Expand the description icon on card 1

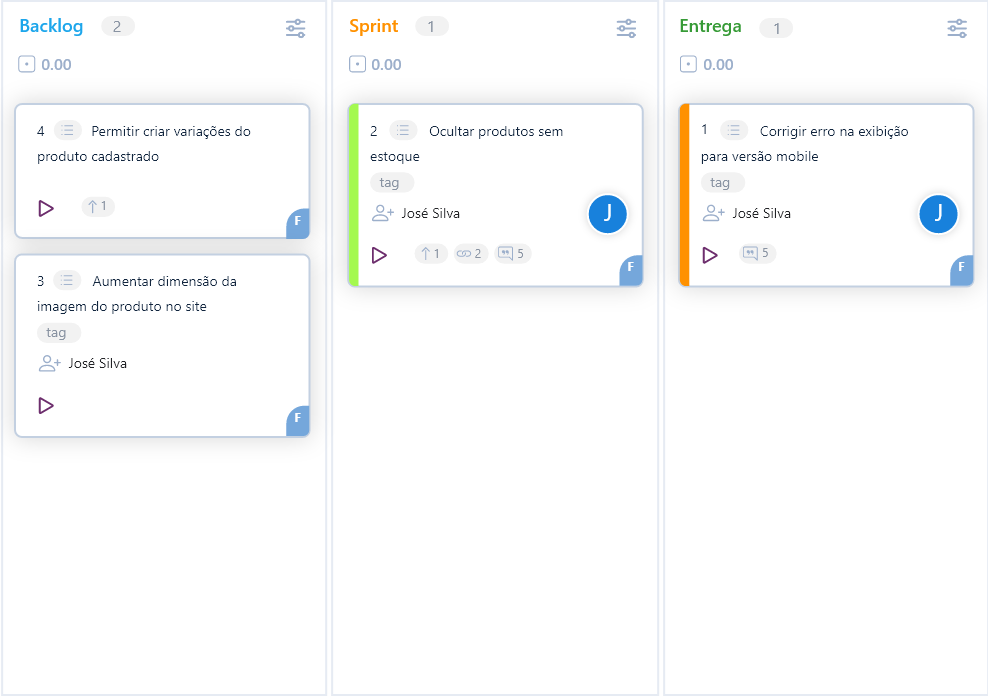coord(734,130)
